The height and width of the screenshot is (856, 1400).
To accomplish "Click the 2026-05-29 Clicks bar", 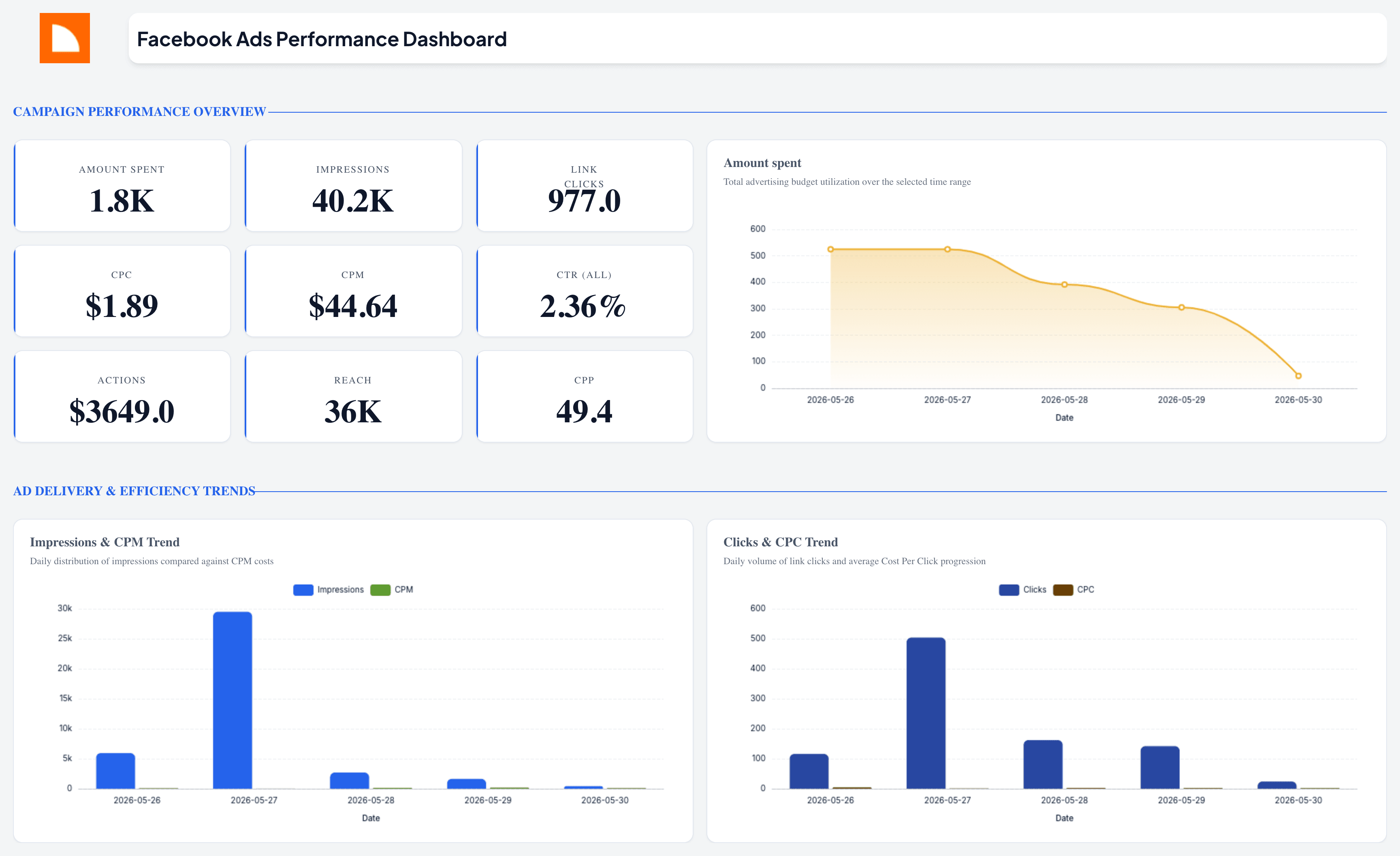I will pyautogui.click(x=1160, y=768).
